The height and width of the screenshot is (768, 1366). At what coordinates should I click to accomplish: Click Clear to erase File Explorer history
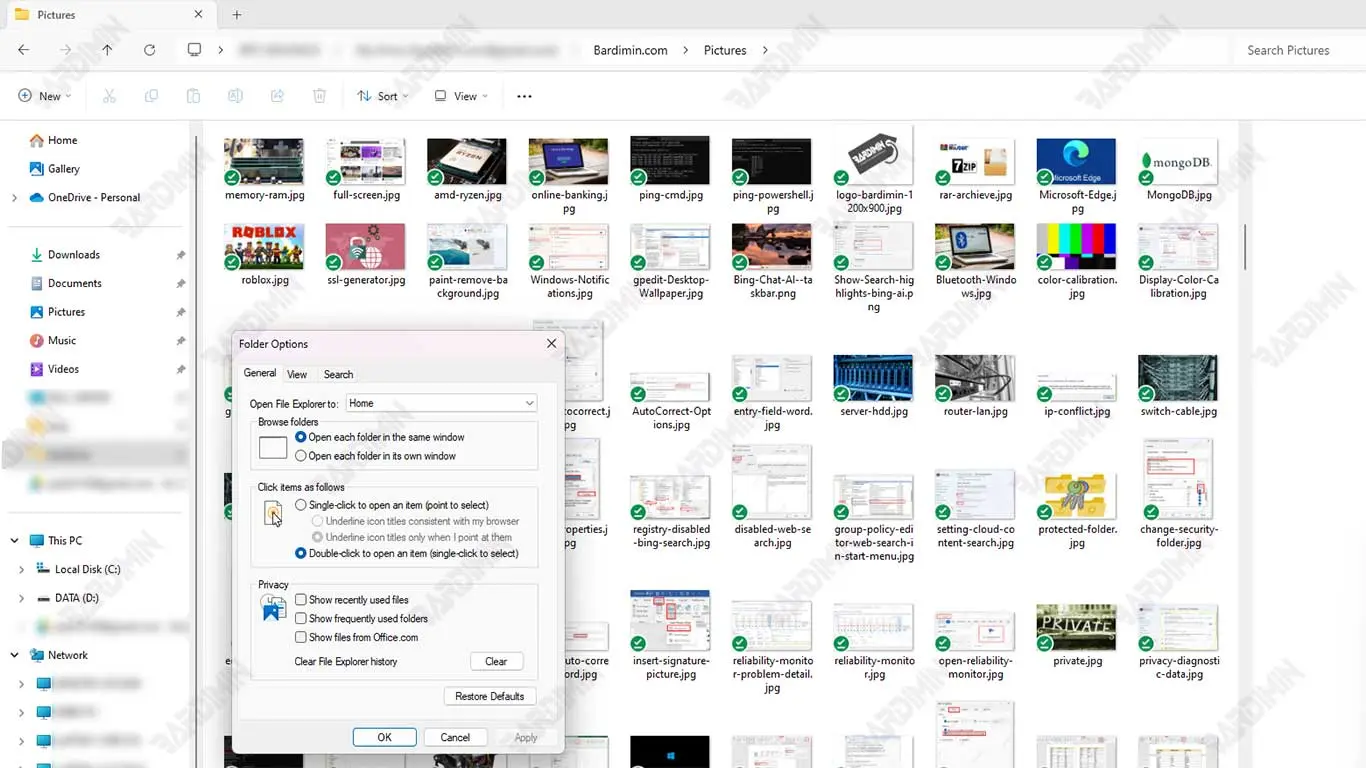(496, 661)
